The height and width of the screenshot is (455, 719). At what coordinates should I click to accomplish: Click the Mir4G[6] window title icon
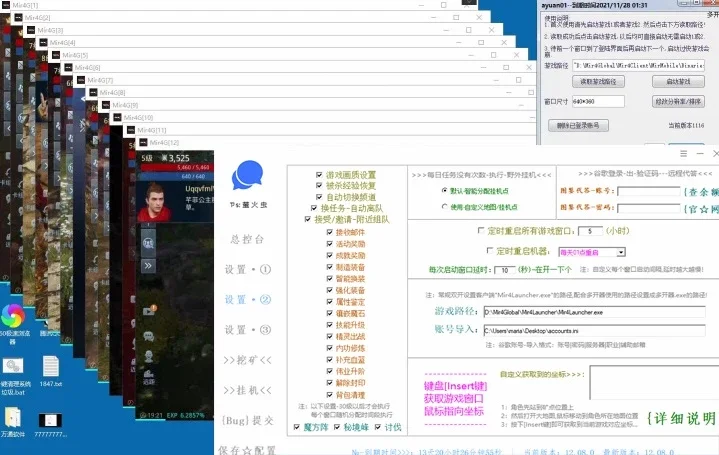tap(68, 67)
